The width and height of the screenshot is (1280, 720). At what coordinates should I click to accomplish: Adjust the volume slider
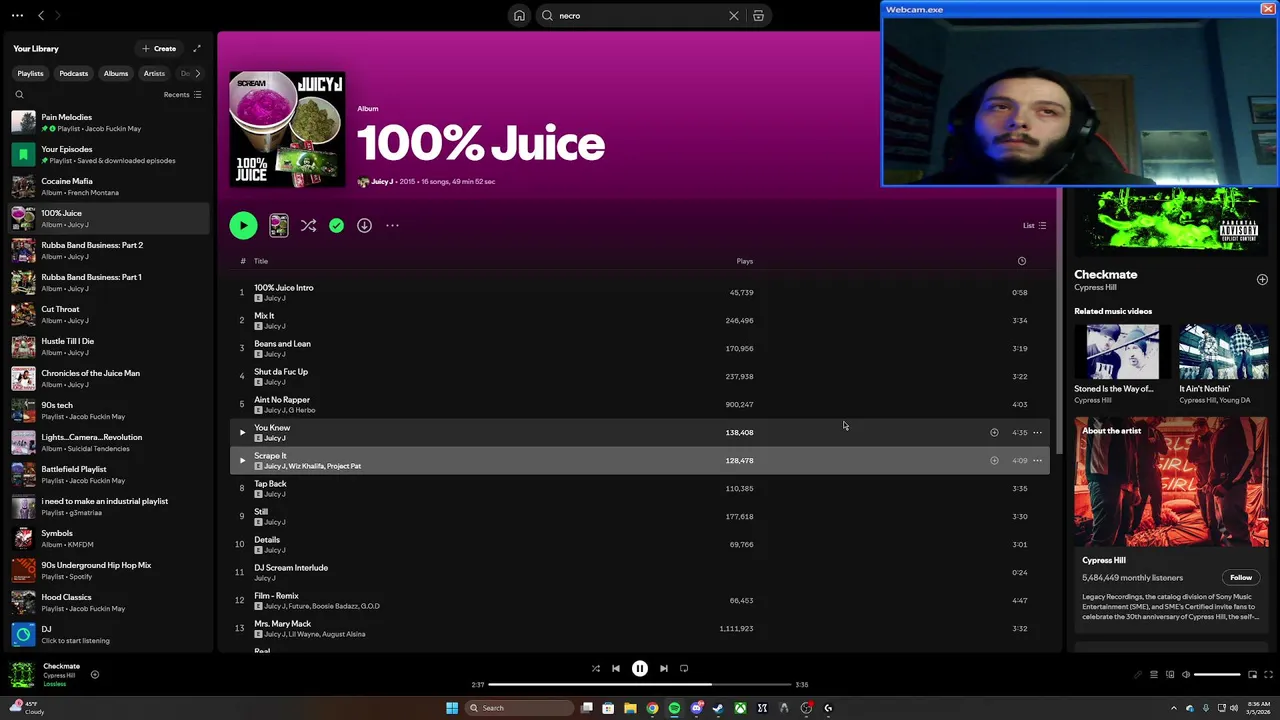pyautogui.click(x=1218, y=675)
